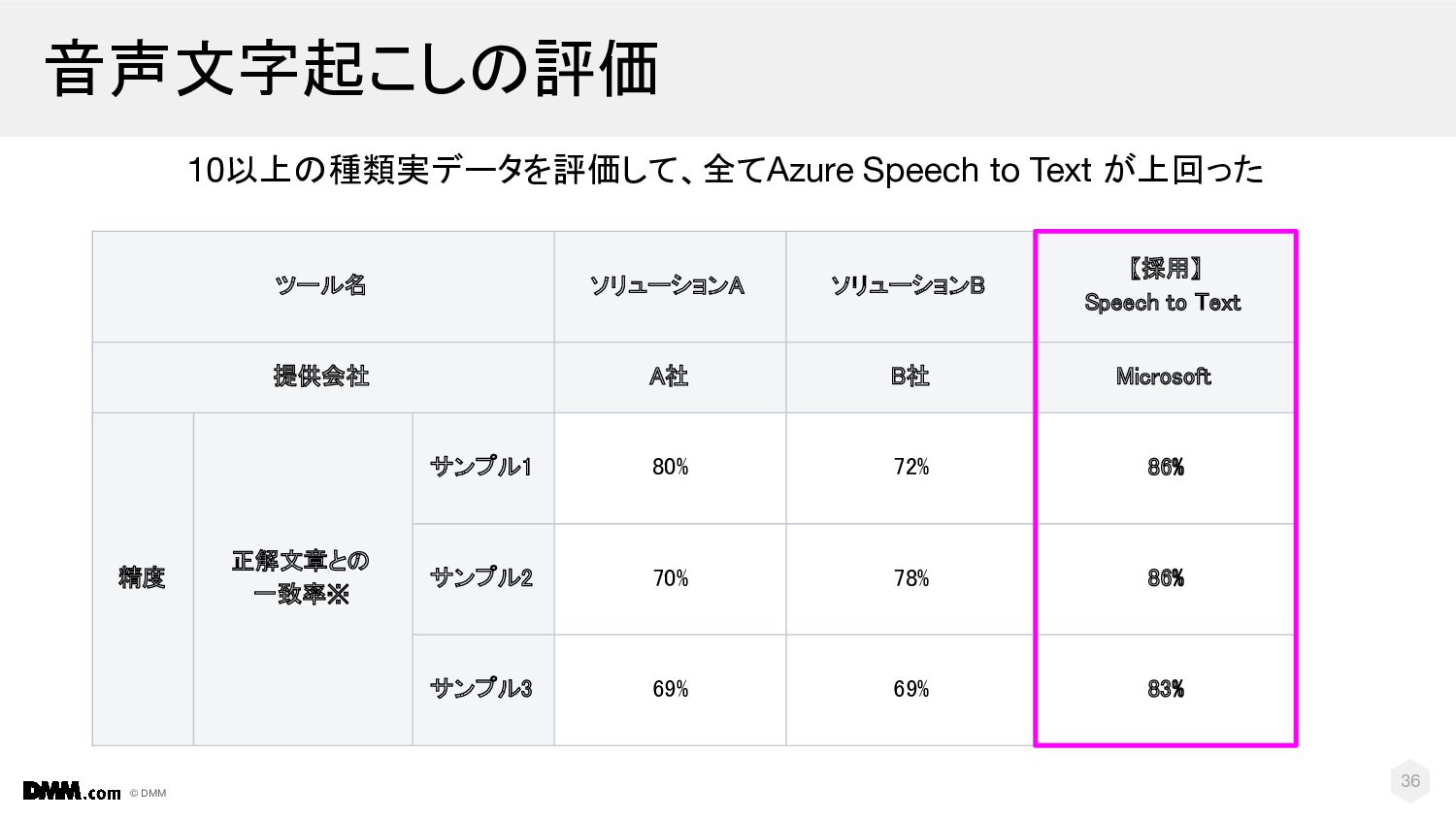1456x819 pixels.
Task: Select the Microsoft provider cell
Action: pos(1165,377)
